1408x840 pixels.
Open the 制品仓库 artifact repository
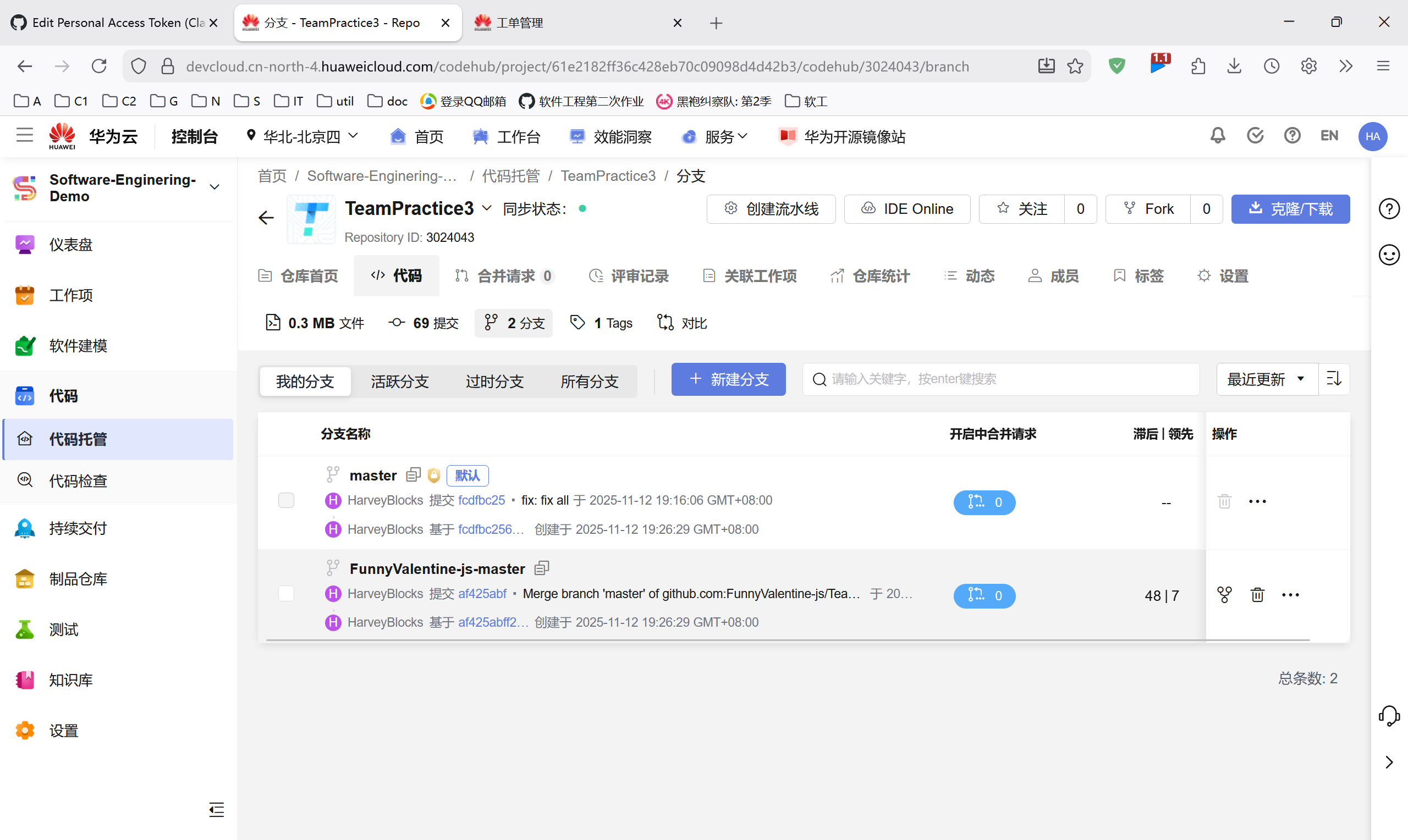point(78,578)
